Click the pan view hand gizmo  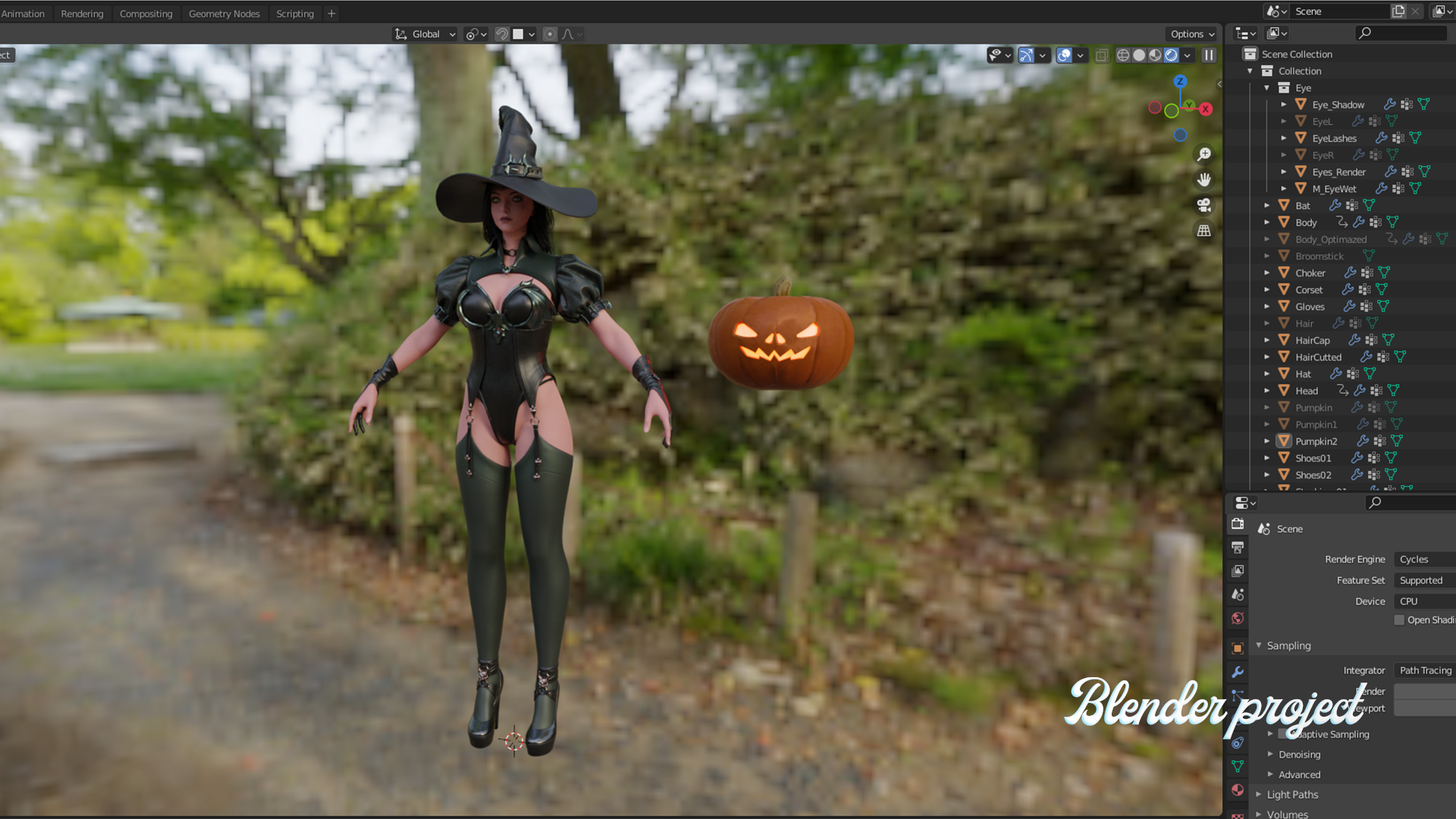[x=1203, y=180]
